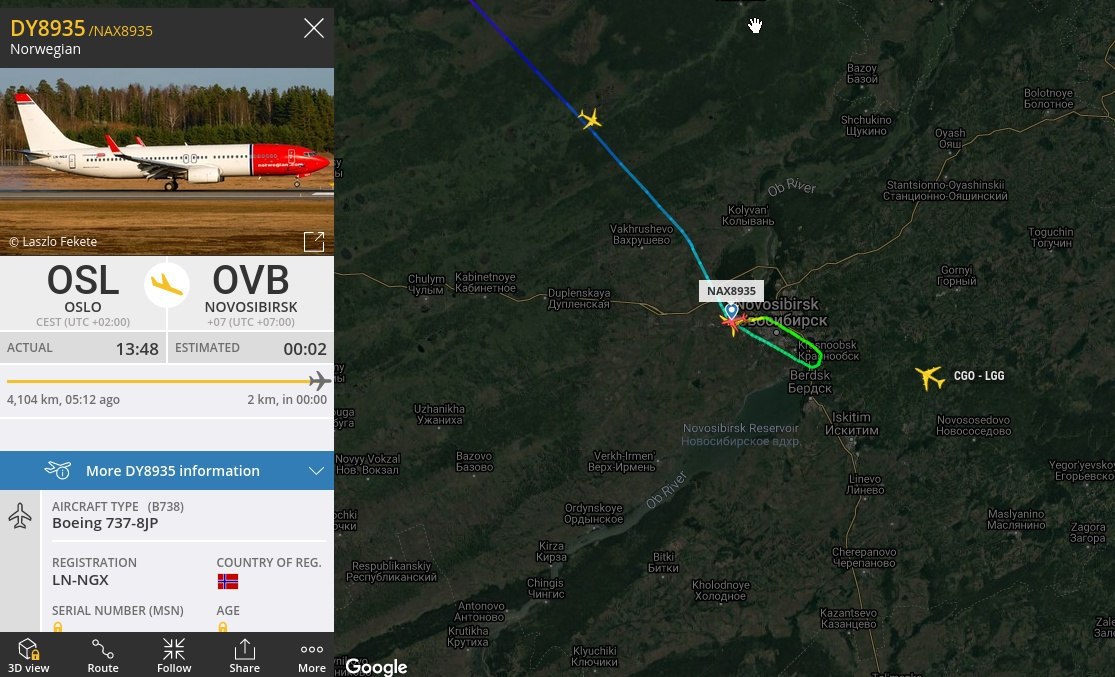Click the yellow plane on the blue trail
The height and width of the screenshot is (677, 1115).
[589, 118]
